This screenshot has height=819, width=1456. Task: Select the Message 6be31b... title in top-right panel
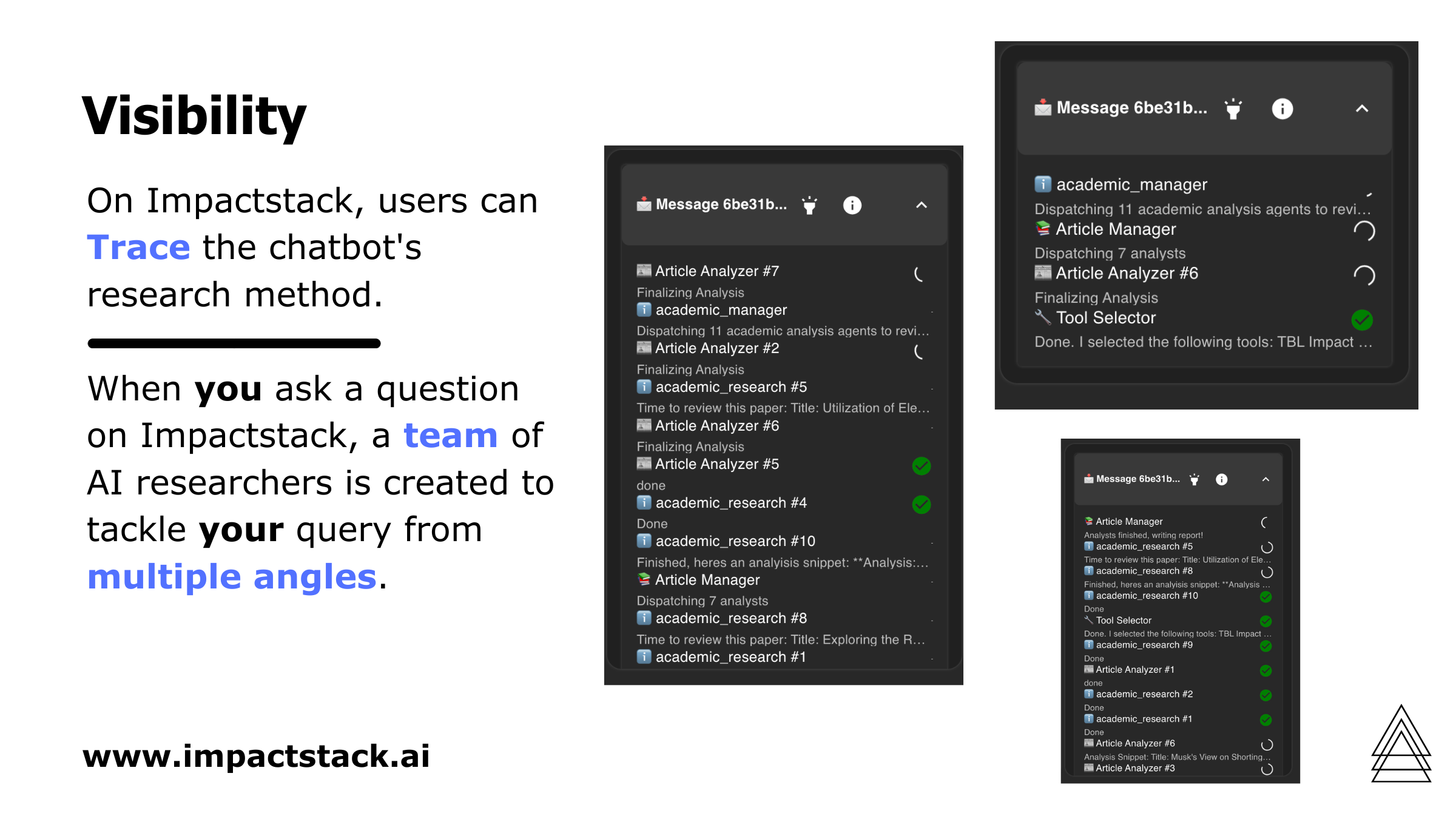(x=1132, y=107)
